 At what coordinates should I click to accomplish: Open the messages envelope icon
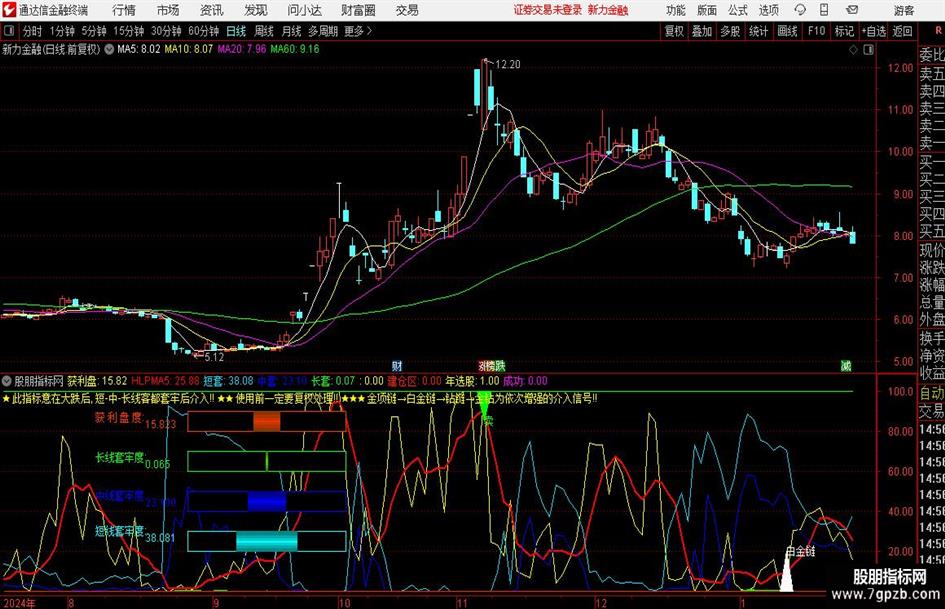[x=852, y=10]
